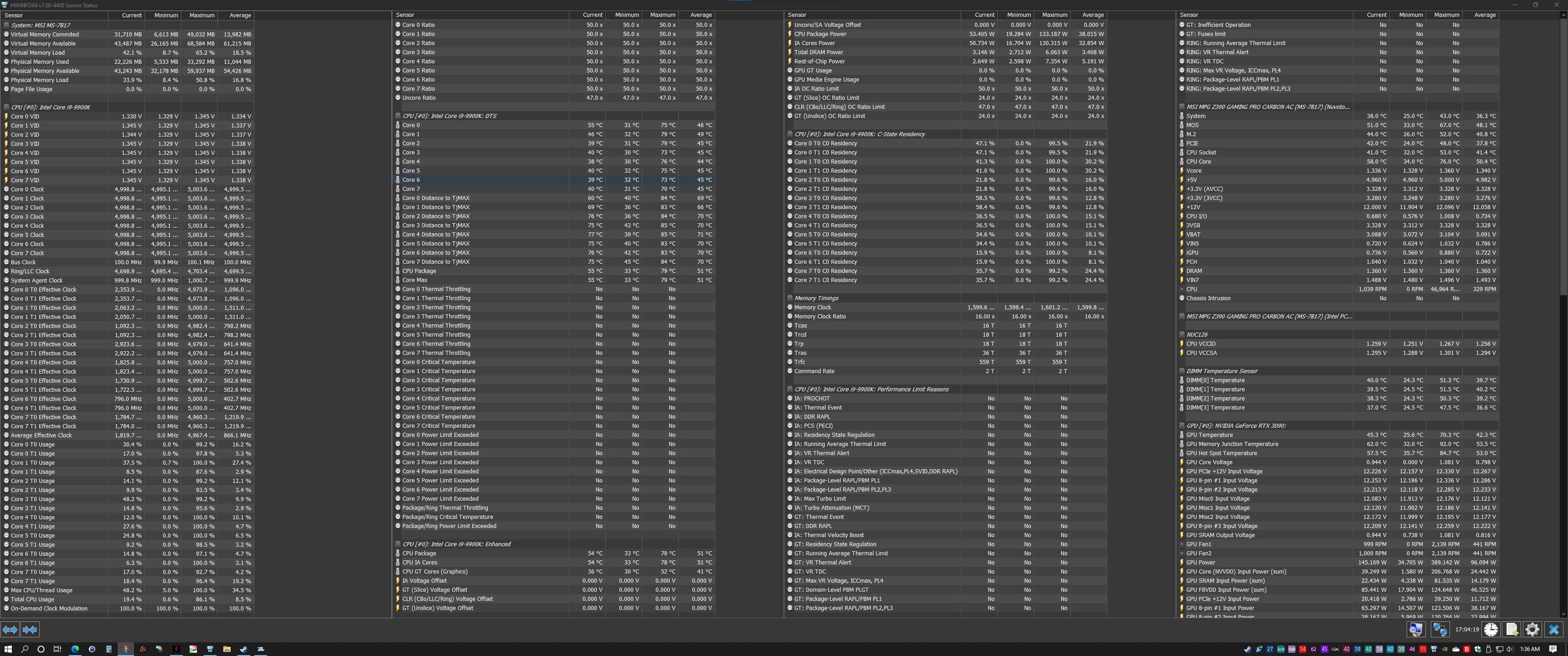The image size is (1568, 656).
Task: Click the expand columns arrows button
Action: pos(10,630)
